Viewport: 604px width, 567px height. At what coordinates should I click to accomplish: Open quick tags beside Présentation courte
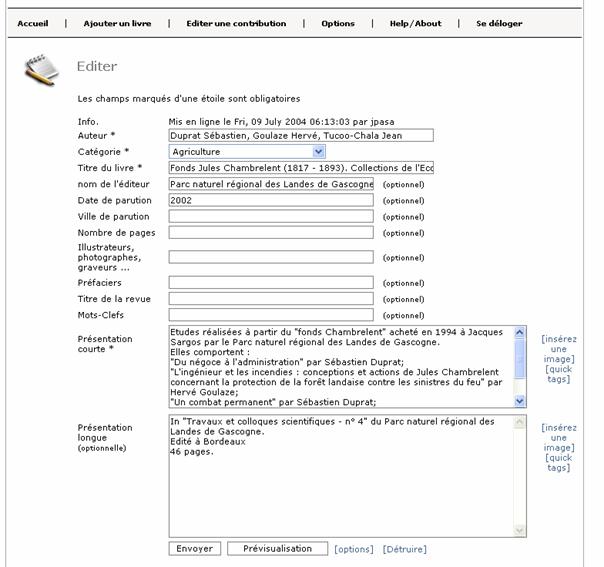(x=559, y=374)
